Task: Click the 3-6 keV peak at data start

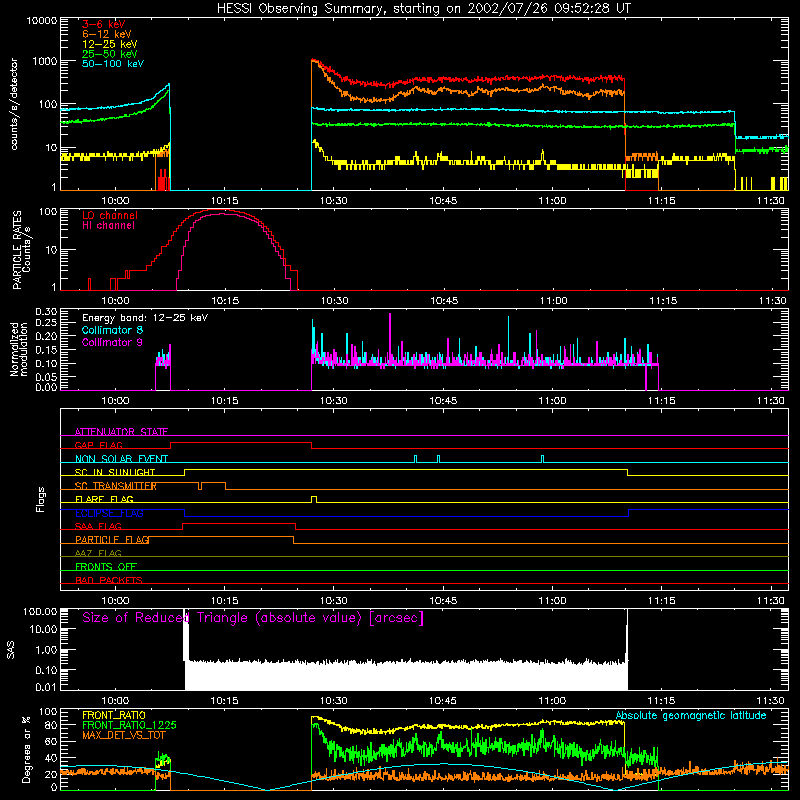Action: [313, 61]
